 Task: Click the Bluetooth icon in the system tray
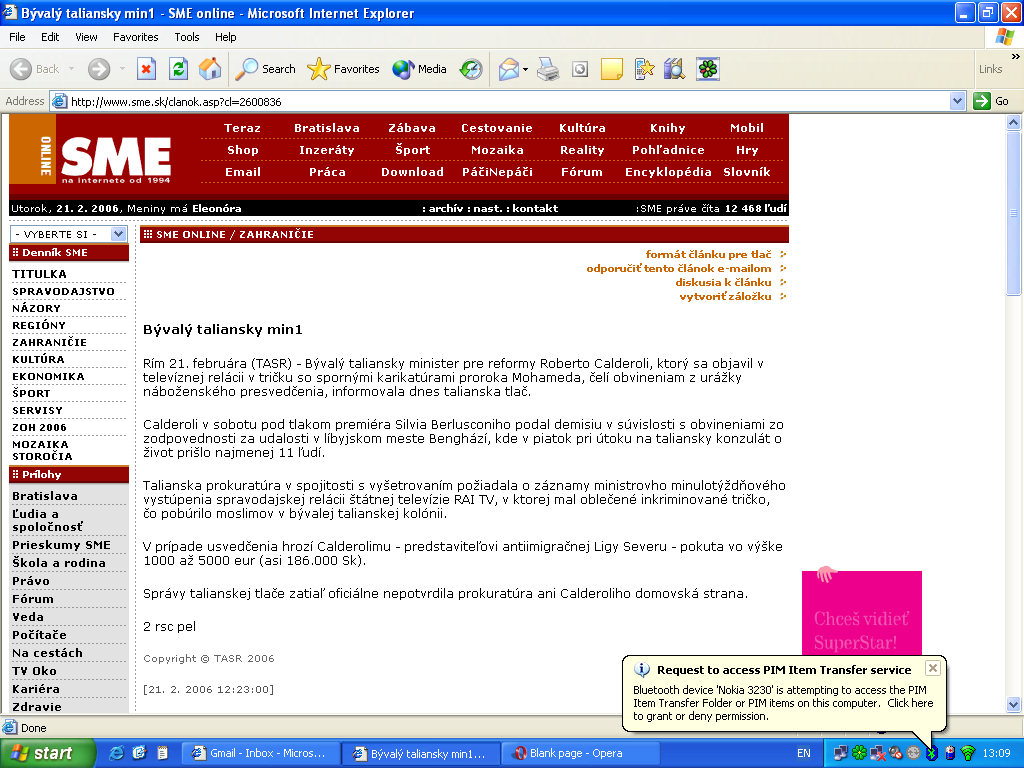932,753
